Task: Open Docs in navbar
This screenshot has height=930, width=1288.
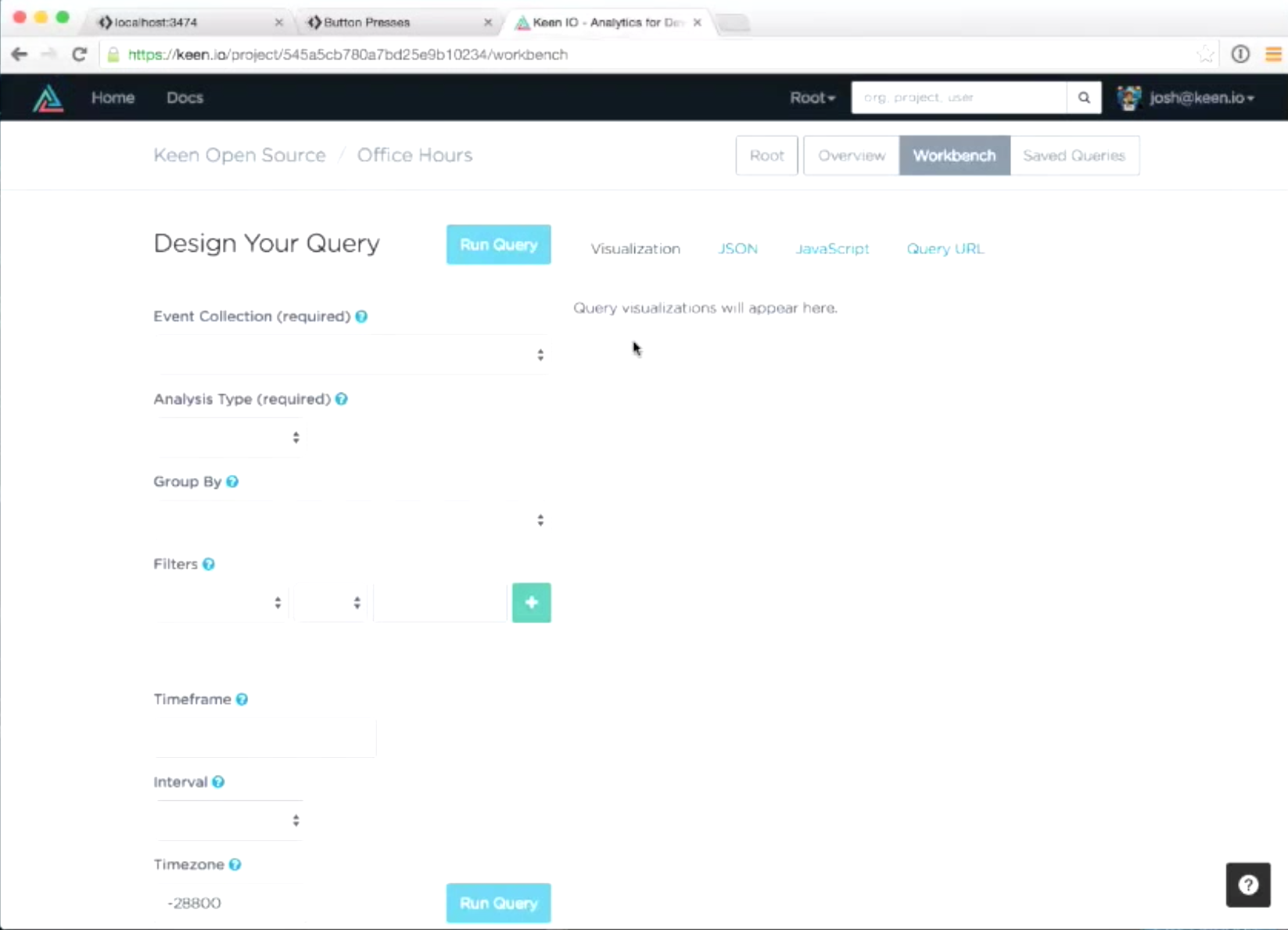Action: 185,98
